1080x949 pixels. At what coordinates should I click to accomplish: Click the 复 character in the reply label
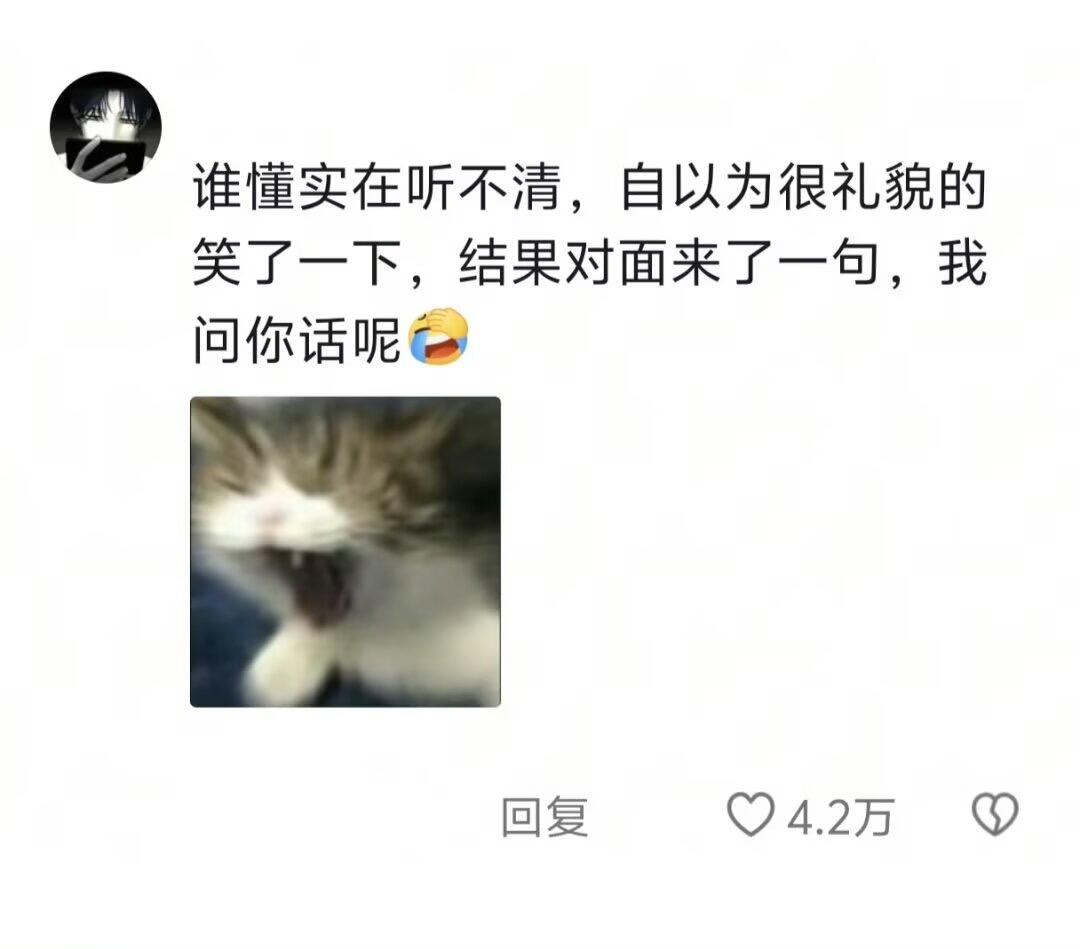567,817
